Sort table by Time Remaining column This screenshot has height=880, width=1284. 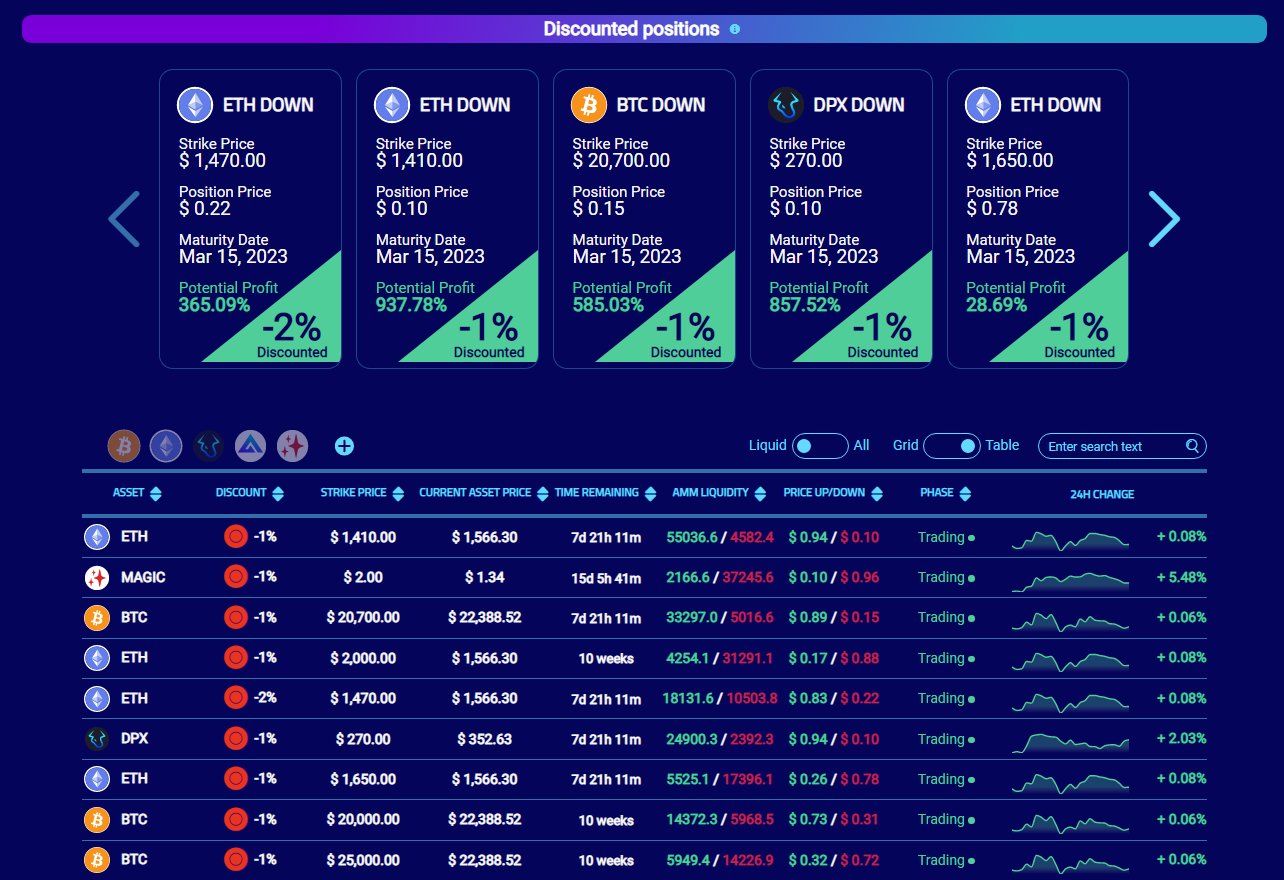point(605,493)
